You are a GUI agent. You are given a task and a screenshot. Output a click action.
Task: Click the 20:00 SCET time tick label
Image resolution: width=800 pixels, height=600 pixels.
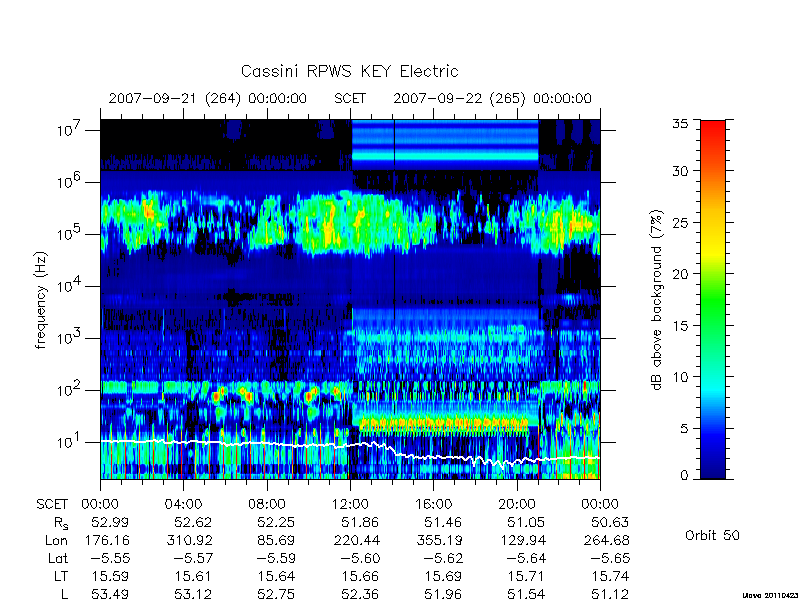pos(517,504)
